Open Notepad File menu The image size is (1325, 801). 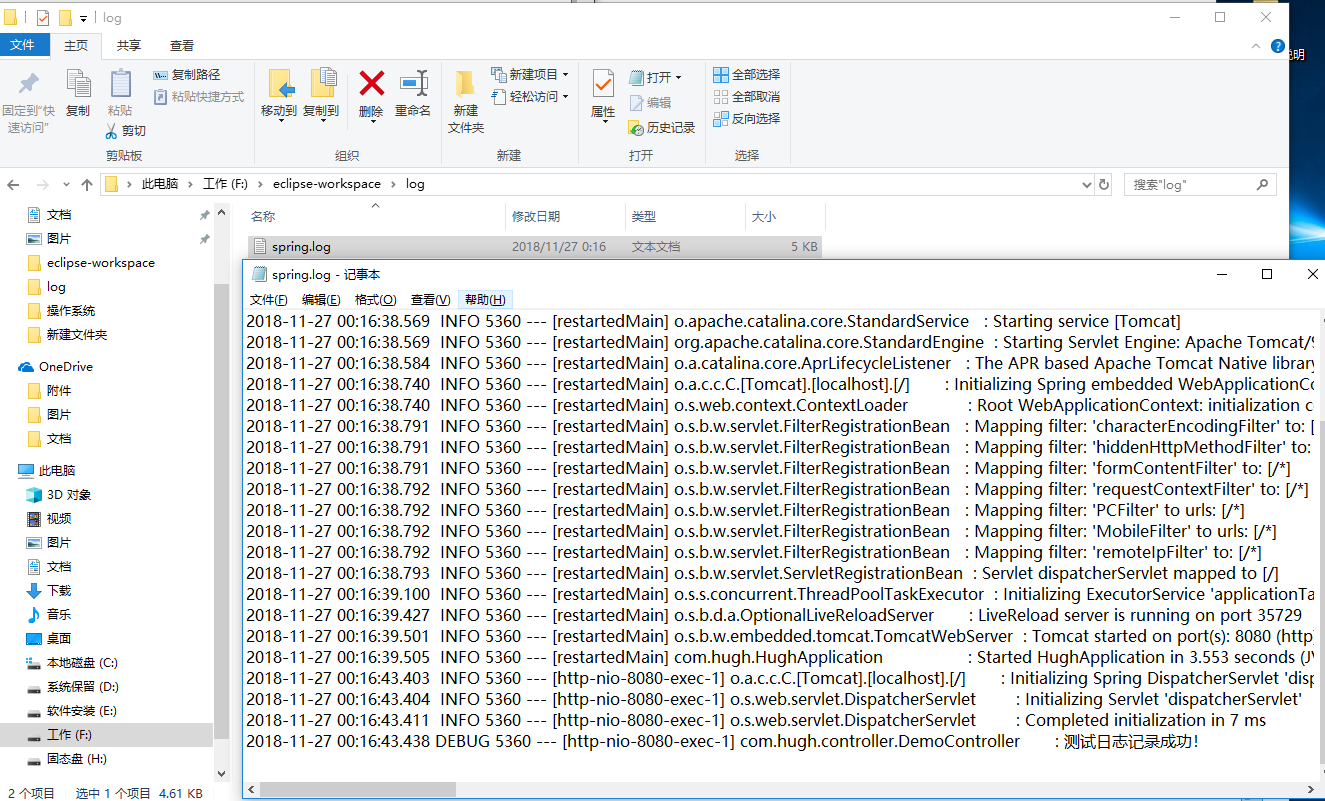tap(269, 300)
